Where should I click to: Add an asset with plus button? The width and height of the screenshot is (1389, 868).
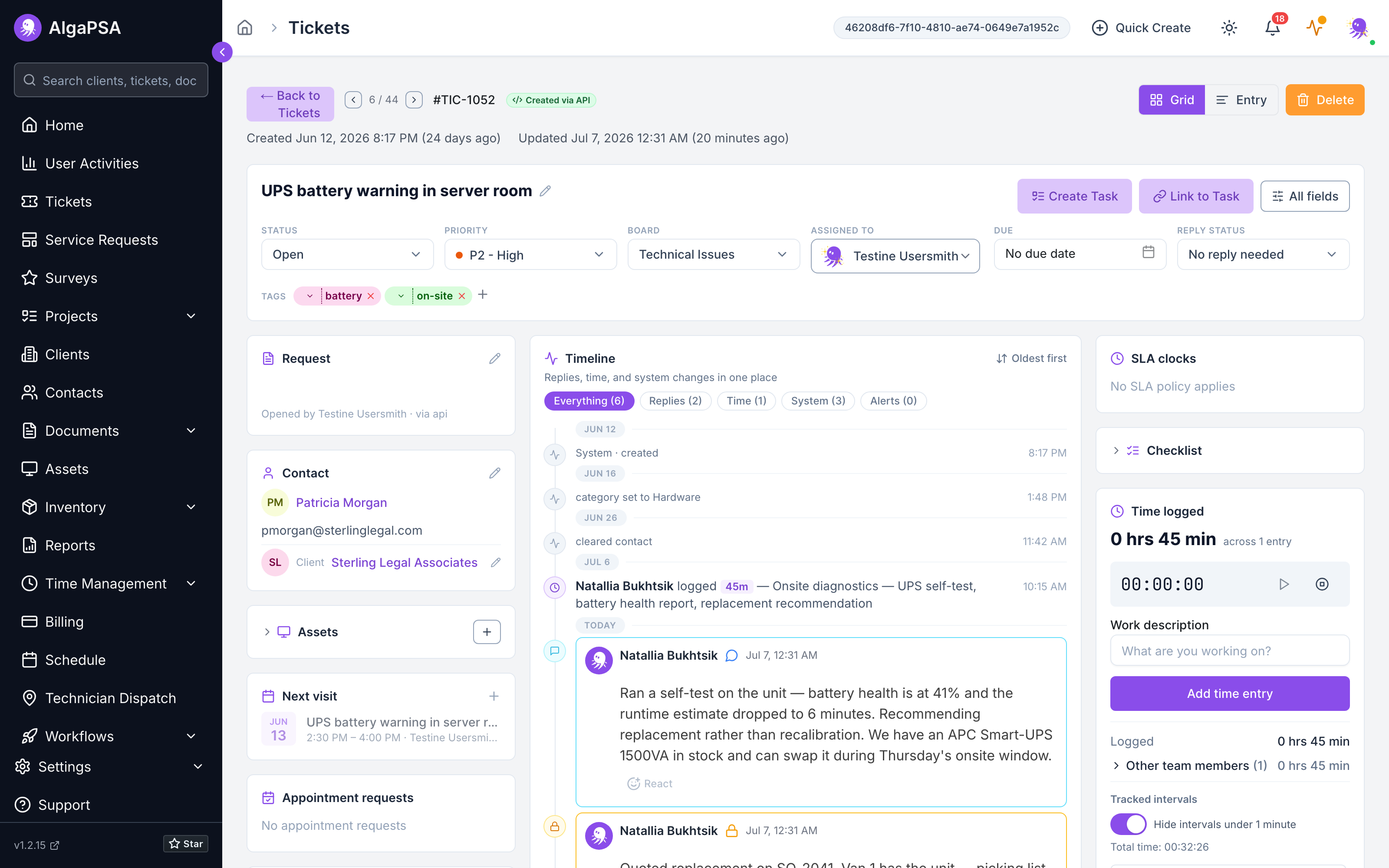click(487, 631)
